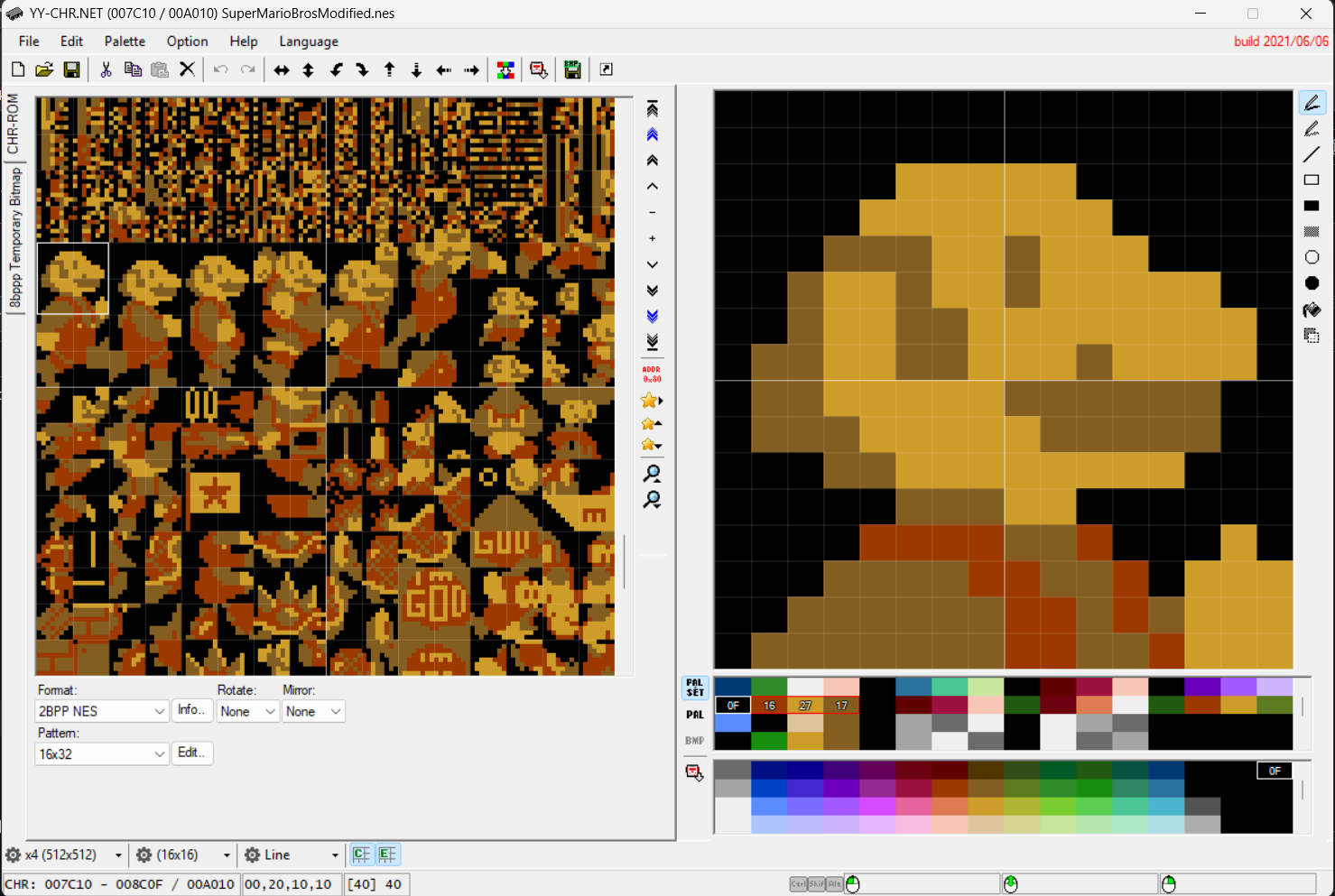Cut the selection with the scissors icon

click(x=106, y=69)
